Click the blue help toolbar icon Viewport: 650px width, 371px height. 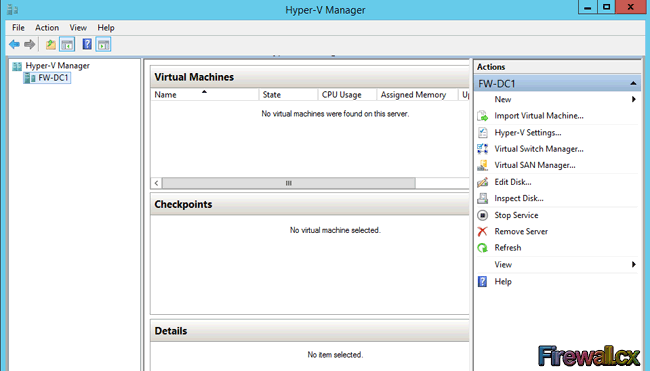(x=87, y=44)
